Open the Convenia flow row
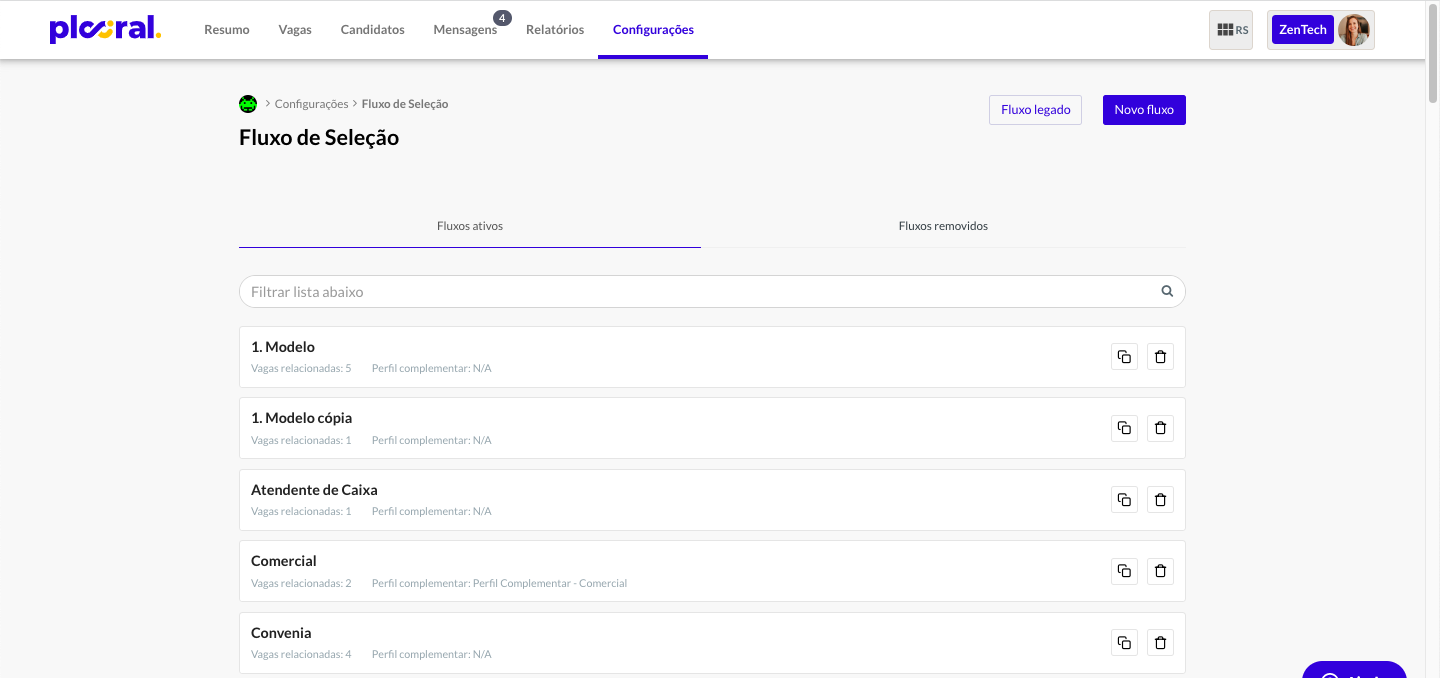The width and height of the screenshot is (1440, 678). pyautogui.click(x=712, y=643)
